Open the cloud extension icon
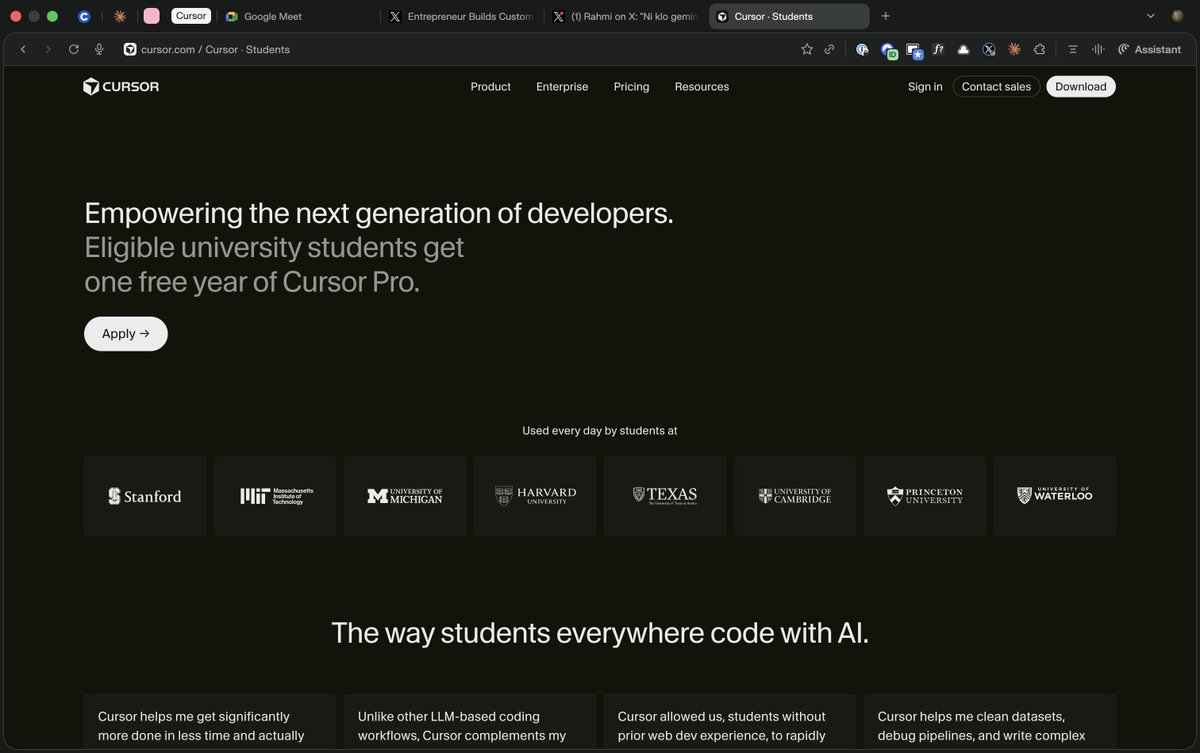The width and height of the screenshot is (1200, 753). pos(963,49)
